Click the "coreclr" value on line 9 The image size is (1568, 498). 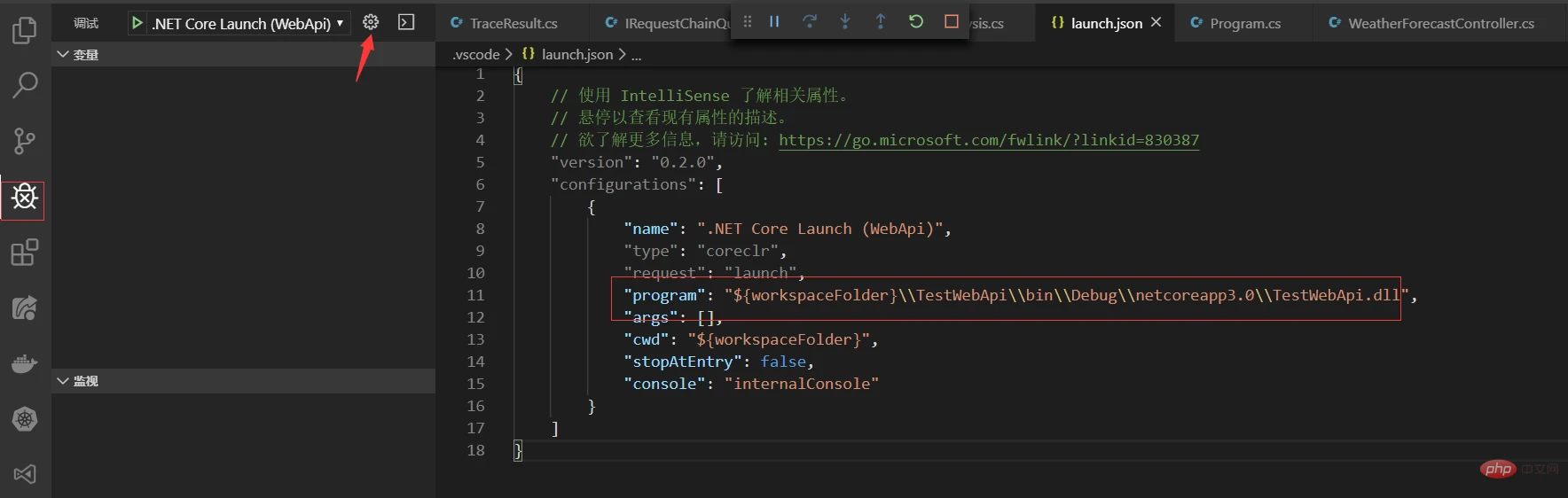[x=738, y=251]
